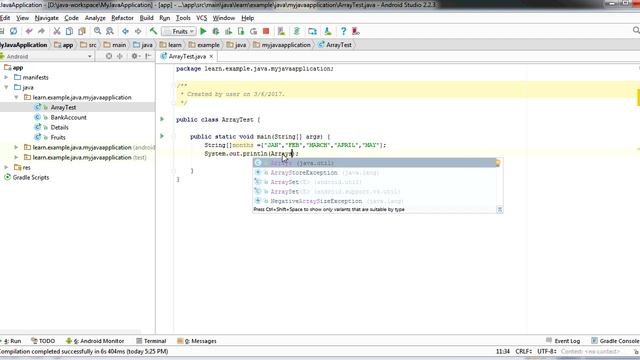Open Gradle Console

pyautogui.click(x=615, y=341)
